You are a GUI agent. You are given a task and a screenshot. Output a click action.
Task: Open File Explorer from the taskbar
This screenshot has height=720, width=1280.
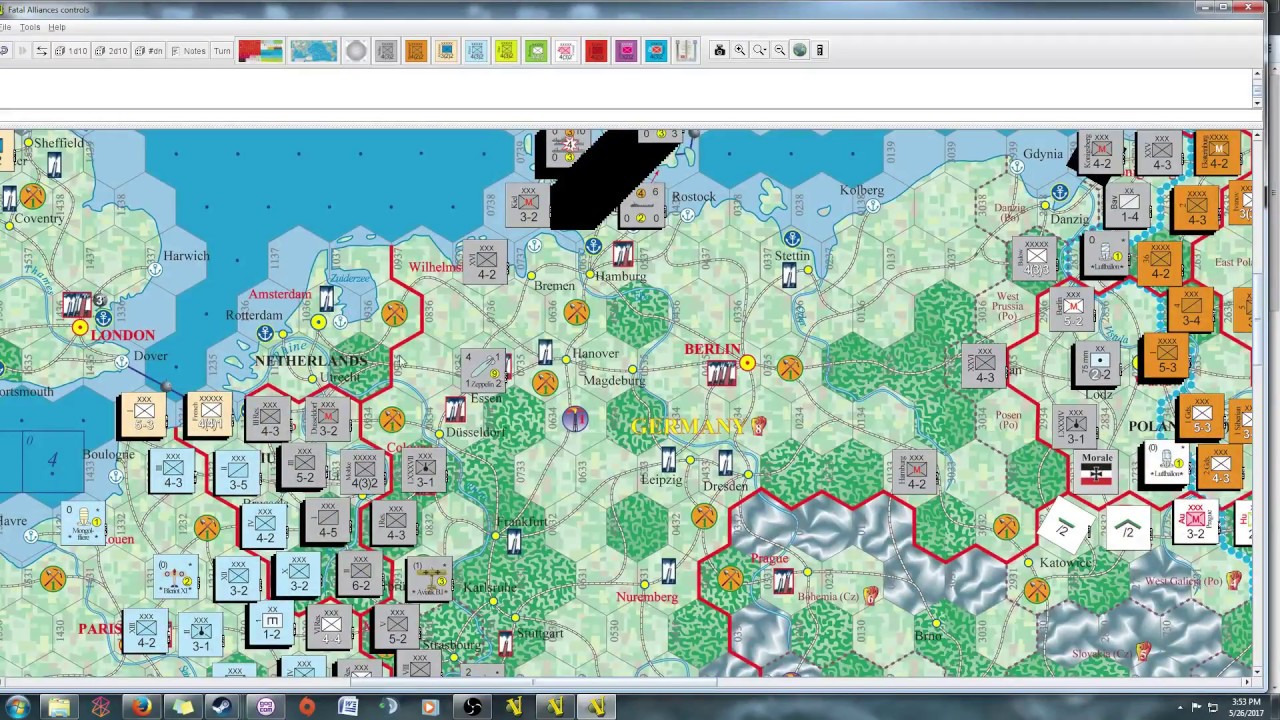tap(59, 707)
